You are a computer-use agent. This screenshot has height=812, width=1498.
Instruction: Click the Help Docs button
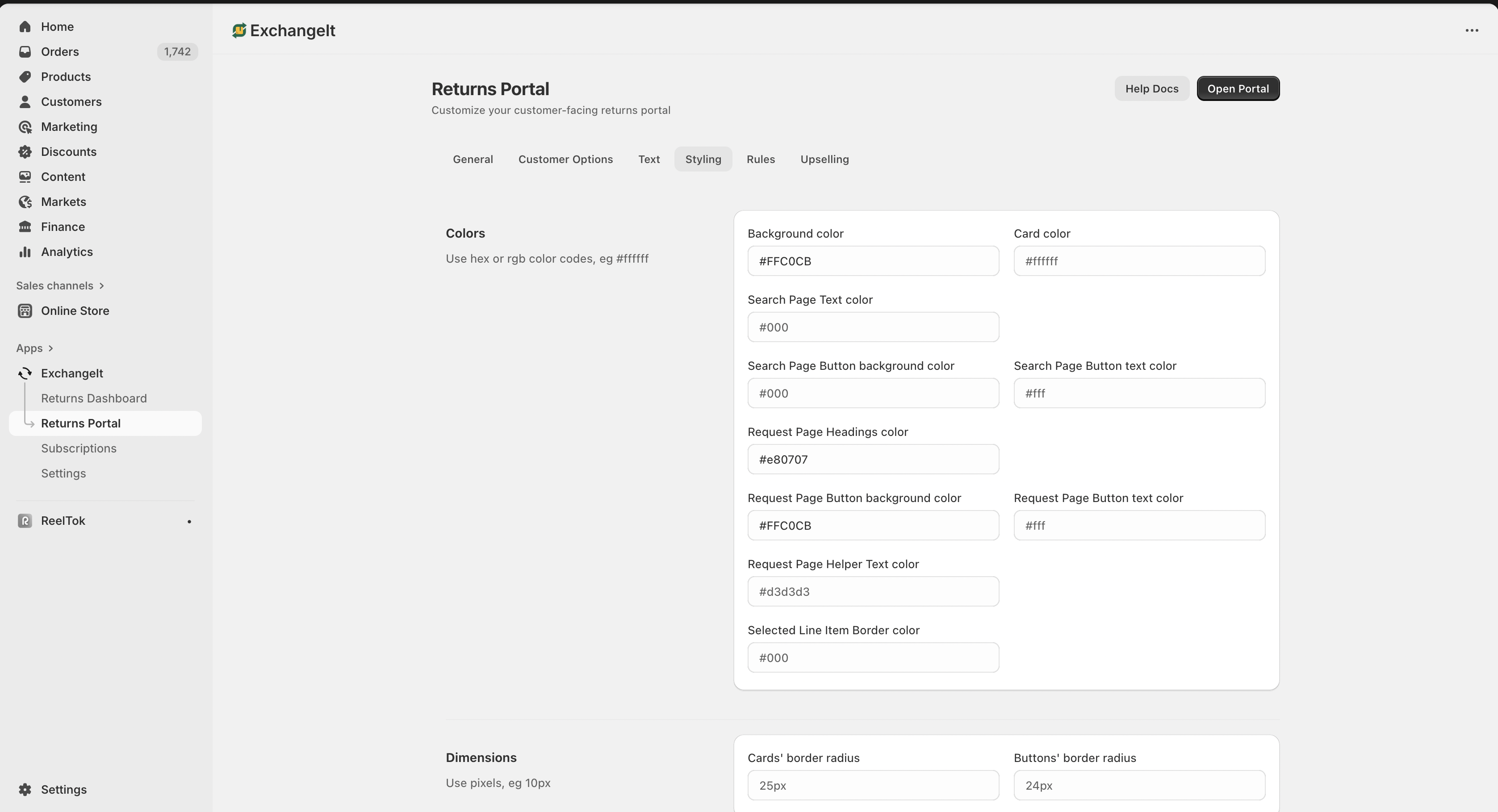click(1151, 88)
